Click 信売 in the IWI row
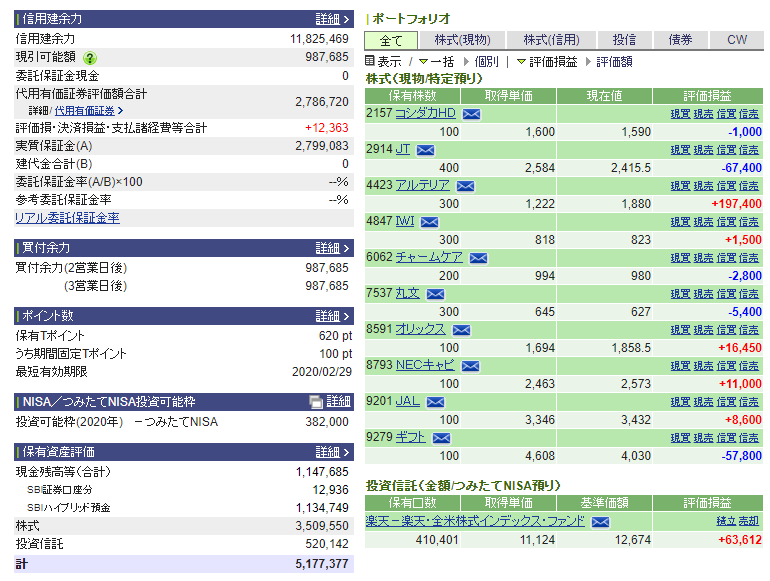The image size is (770, 581). click(749, 222)
